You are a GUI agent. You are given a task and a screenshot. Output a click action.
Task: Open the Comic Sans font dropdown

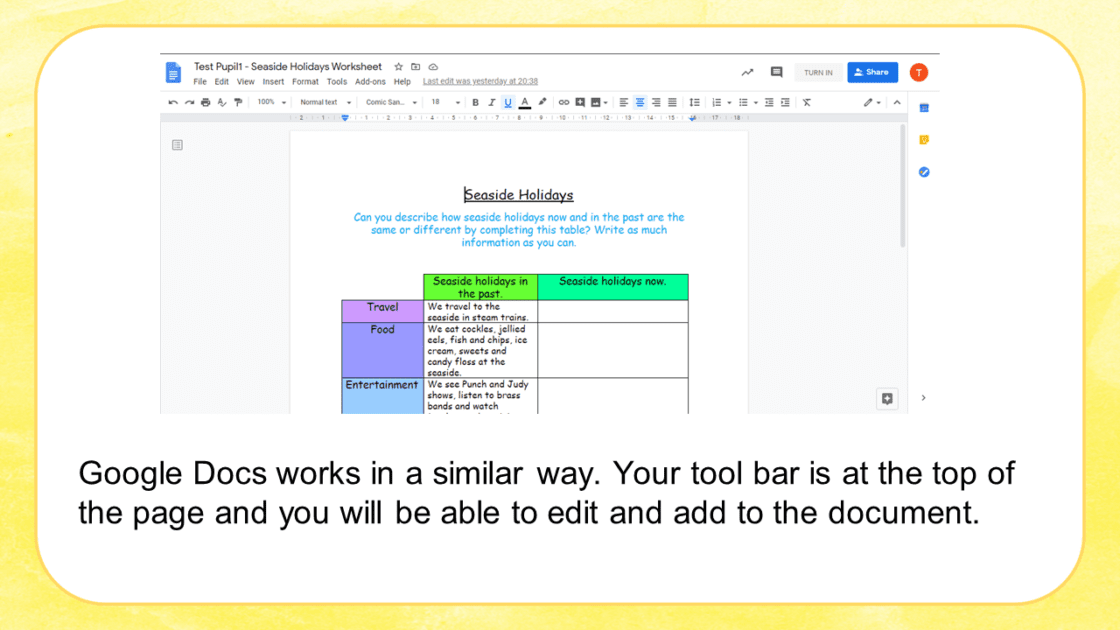(x=391, y=102)
